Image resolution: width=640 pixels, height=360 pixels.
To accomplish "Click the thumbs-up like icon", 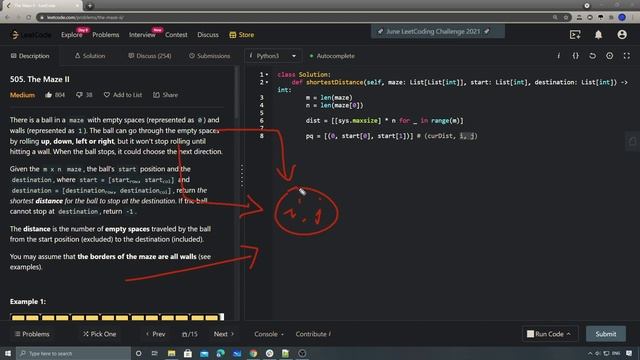I will coord(49,95).
